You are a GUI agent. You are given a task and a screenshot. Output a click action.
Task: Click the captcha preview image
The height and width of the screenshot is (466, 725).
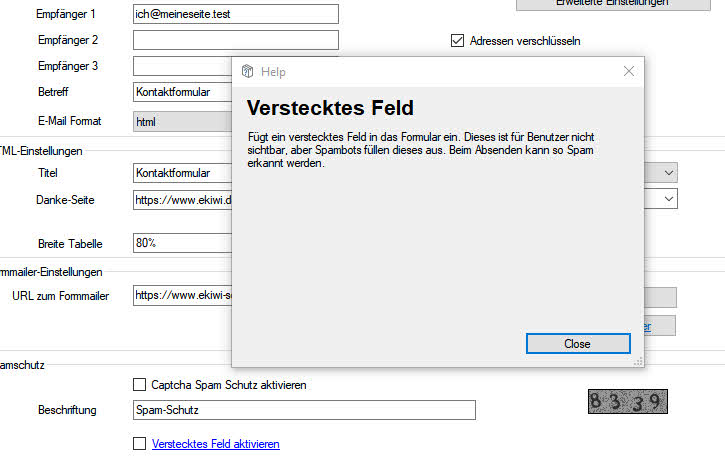(x=627, y=402)
